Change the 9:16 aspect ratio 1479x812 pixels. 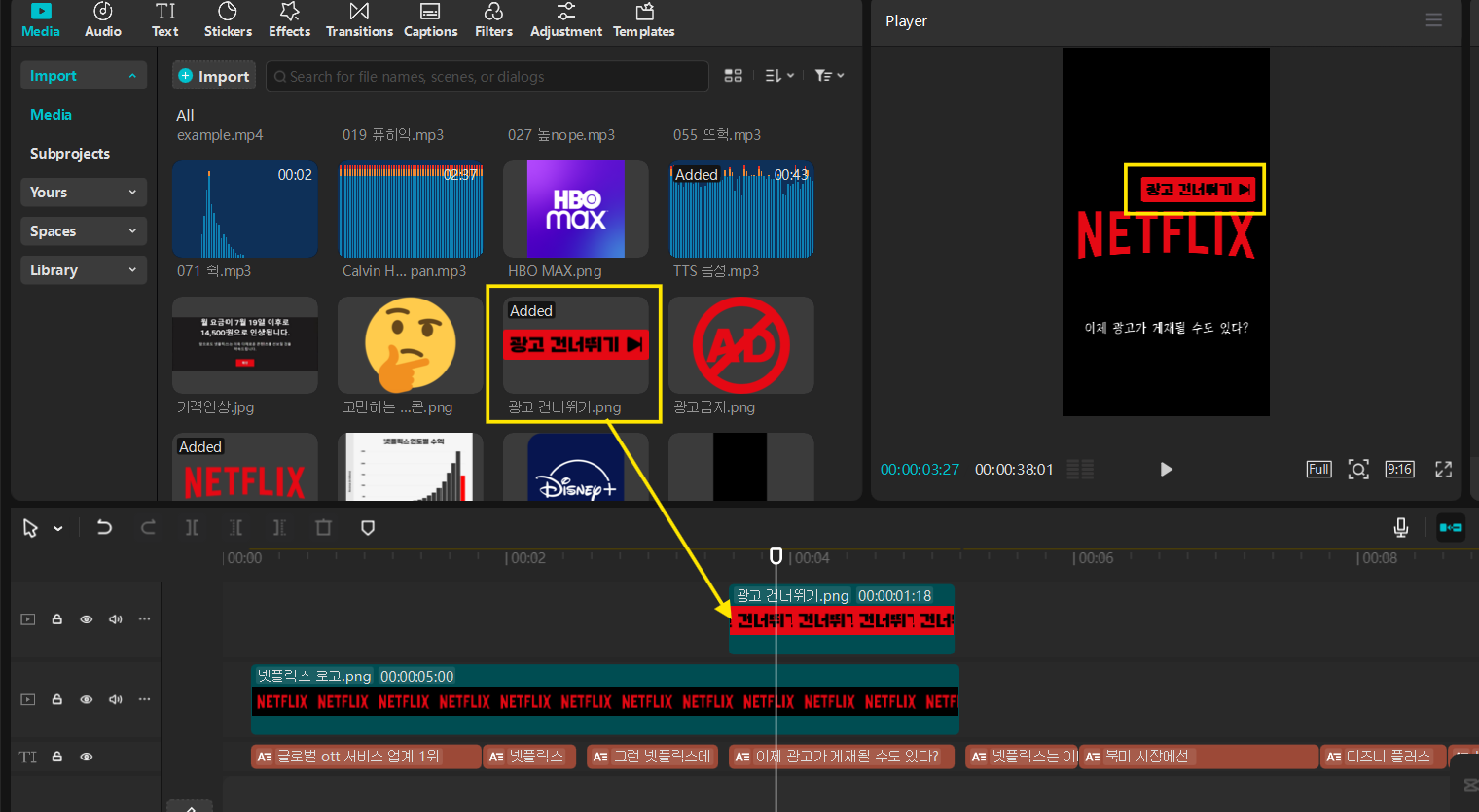[x=1400, y=470]
